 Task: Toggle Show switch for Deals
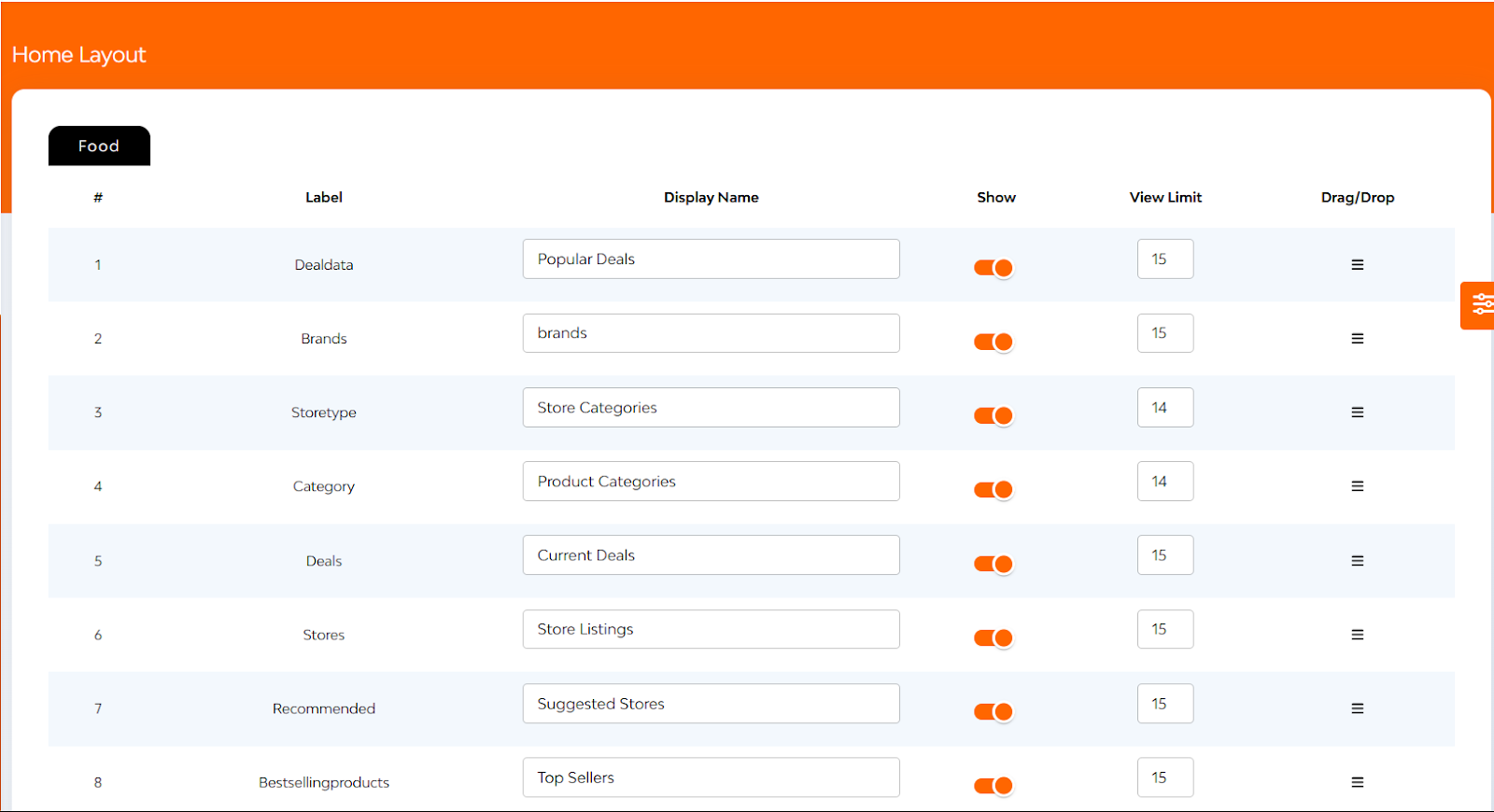pyautogui.click(x=994, y=564)
